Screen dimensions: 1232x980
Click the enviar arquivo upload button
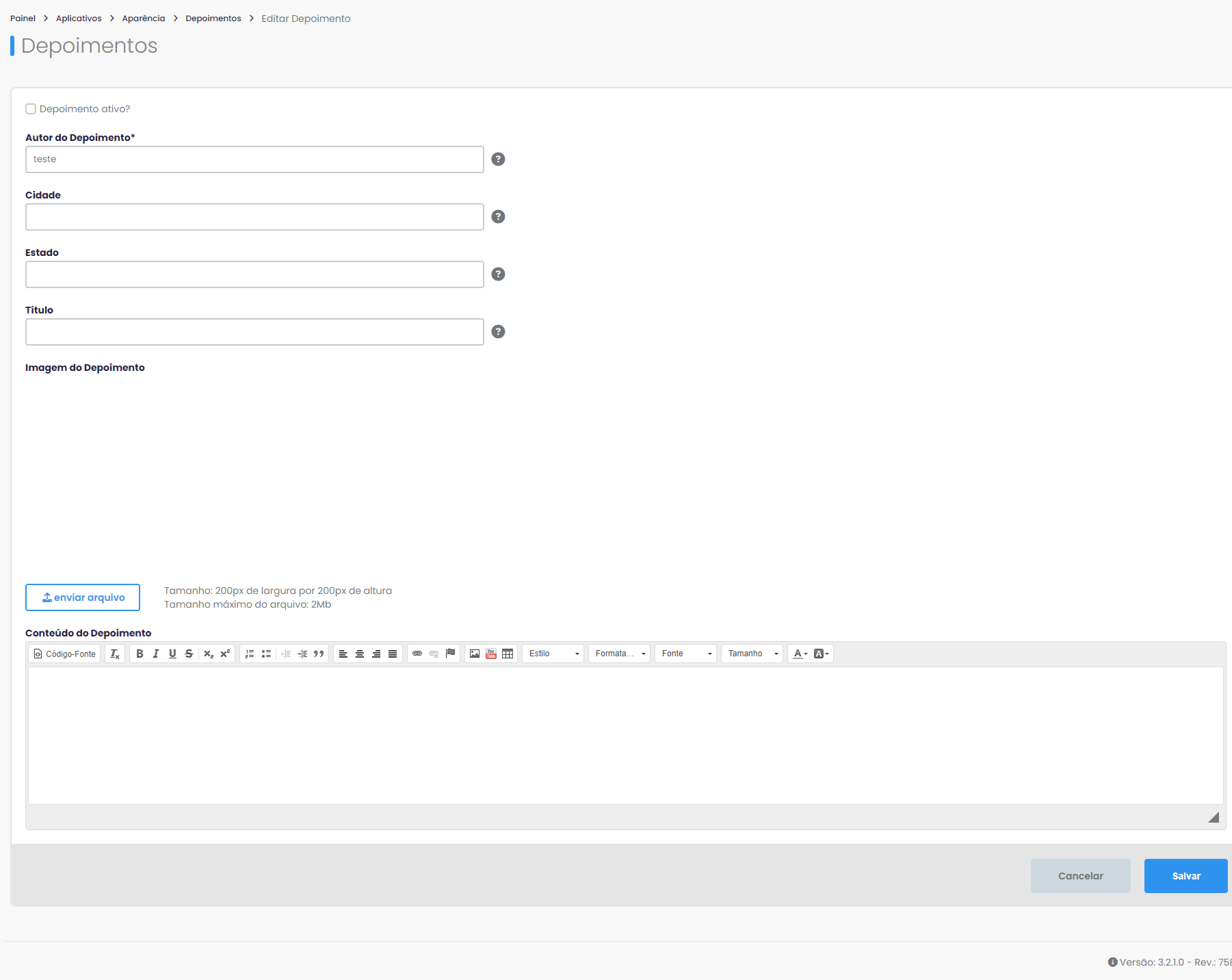[x=83, y=597]
